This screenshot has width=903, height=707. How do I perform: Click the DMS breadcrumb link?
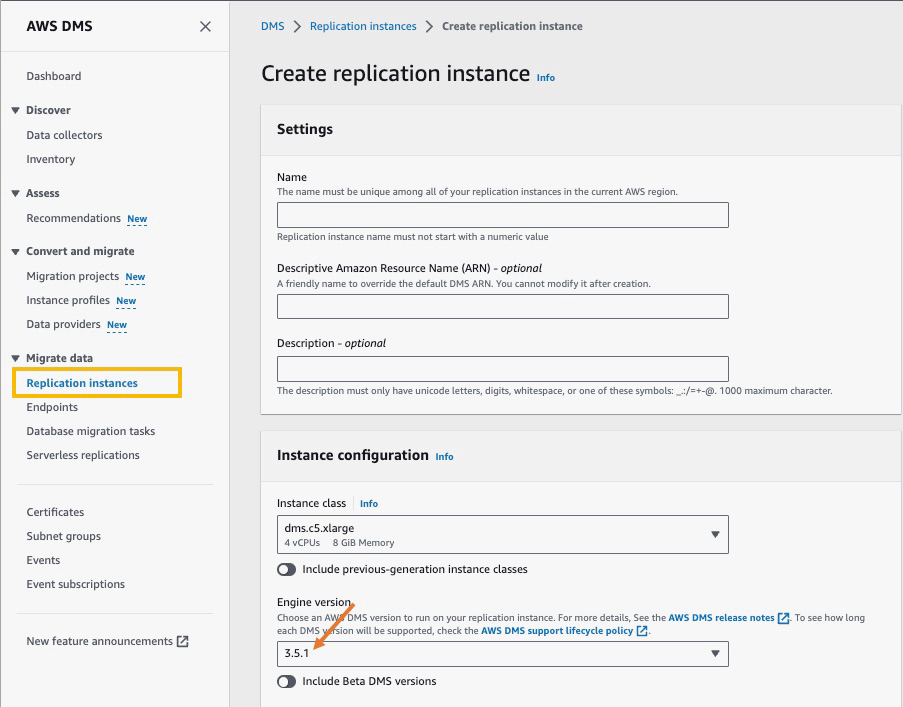[x=272, y=26]
